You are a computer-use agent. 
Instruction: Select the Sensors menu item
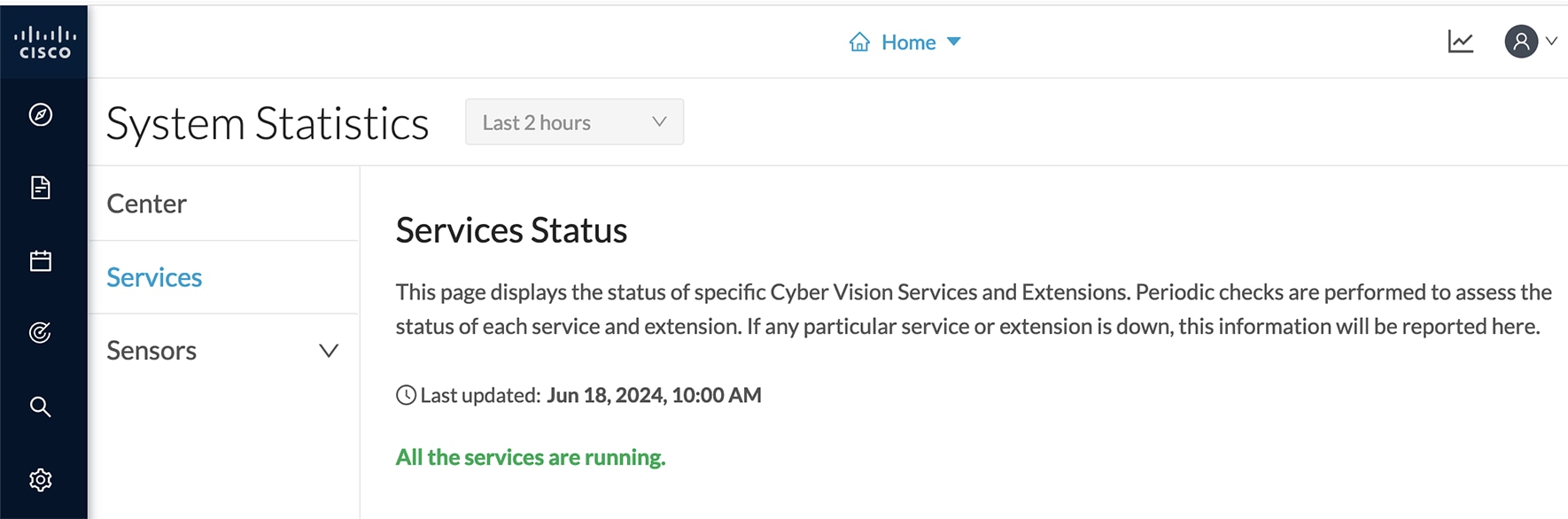pos(151,351)
